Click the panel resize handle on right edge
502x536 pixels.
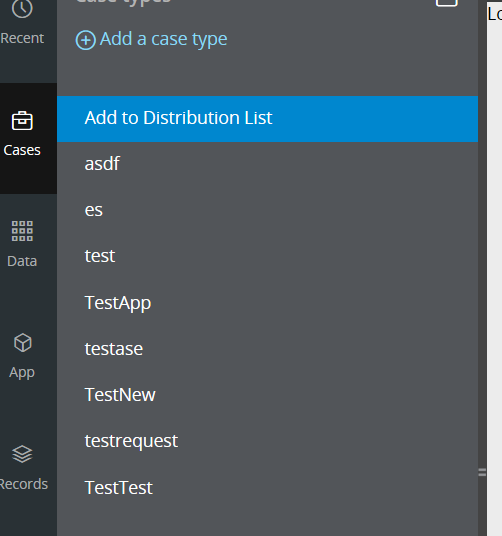[482, 473]
